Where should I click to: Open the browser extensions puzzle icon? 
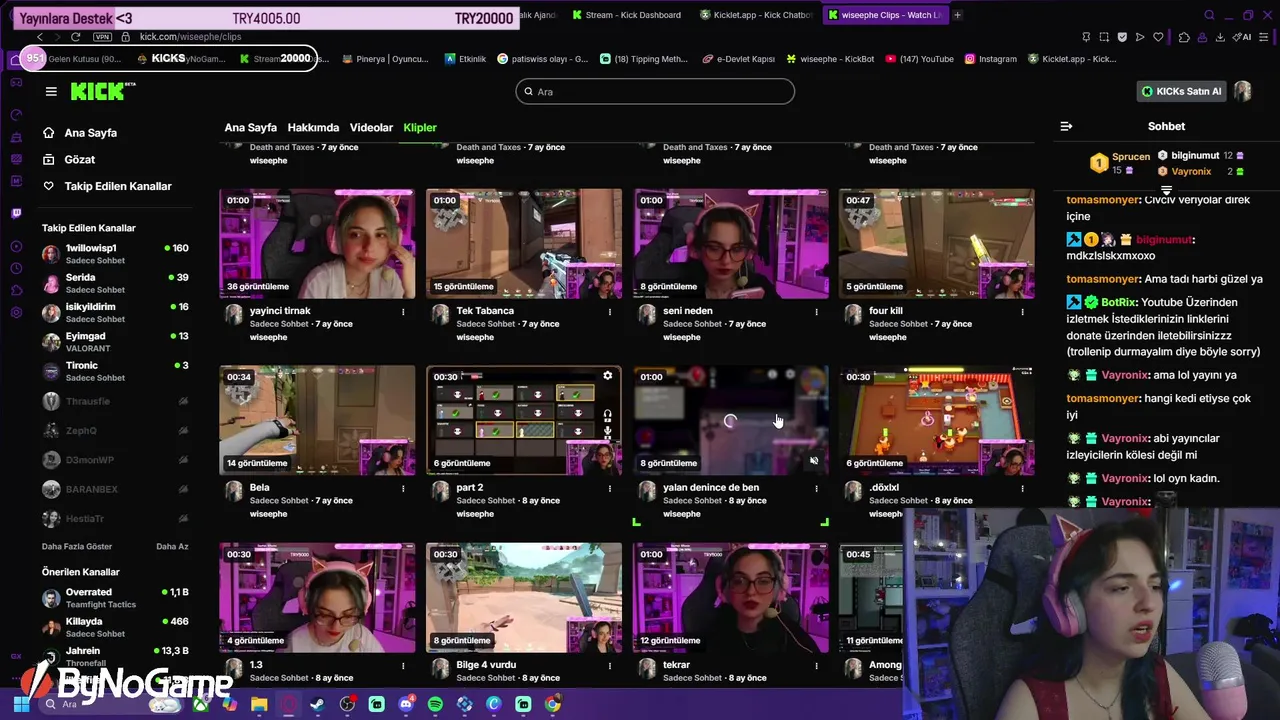pos(1184,37)
